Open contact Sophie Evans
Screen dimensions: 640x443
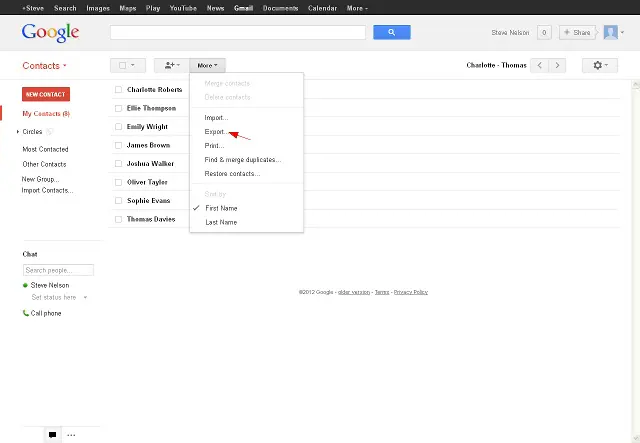pyautogui.click(x=149, y=200)
